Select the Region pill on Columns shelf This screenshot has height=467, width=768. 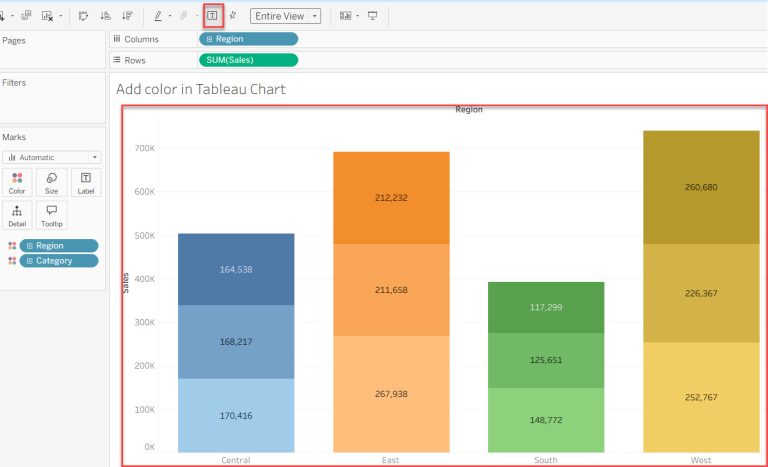click(248, 39)
